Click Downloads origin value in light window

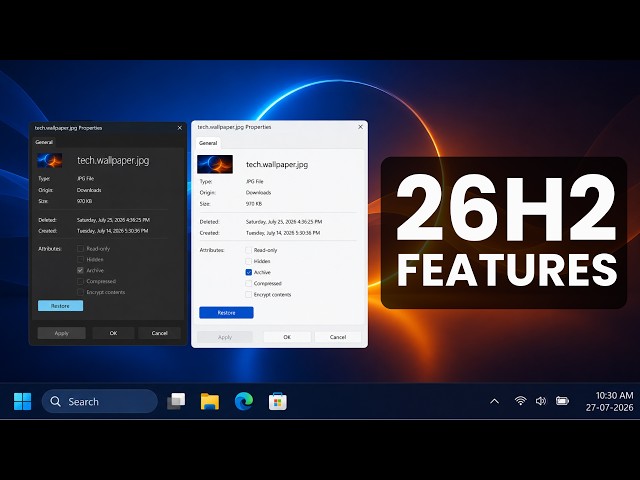pyautogui.click(x=258, y=193)
